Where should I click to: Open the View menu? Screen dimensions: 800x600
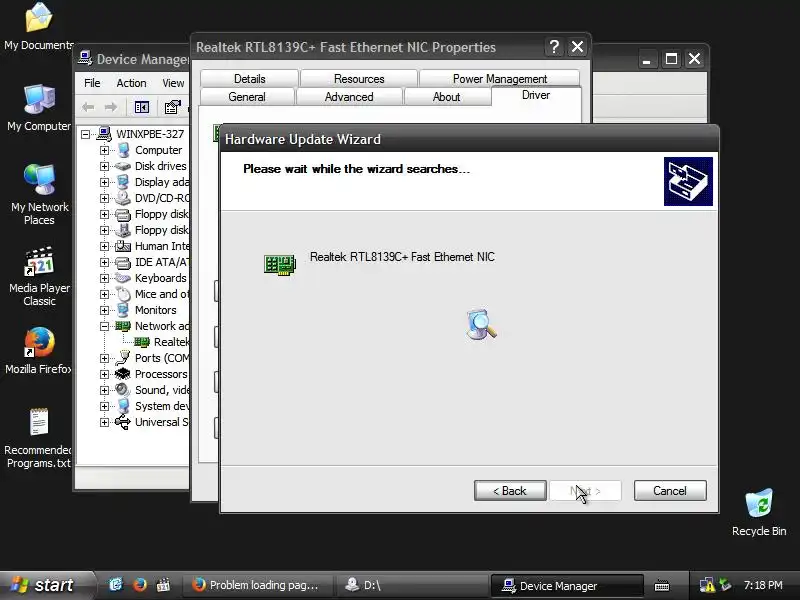(x=173, y=83)
